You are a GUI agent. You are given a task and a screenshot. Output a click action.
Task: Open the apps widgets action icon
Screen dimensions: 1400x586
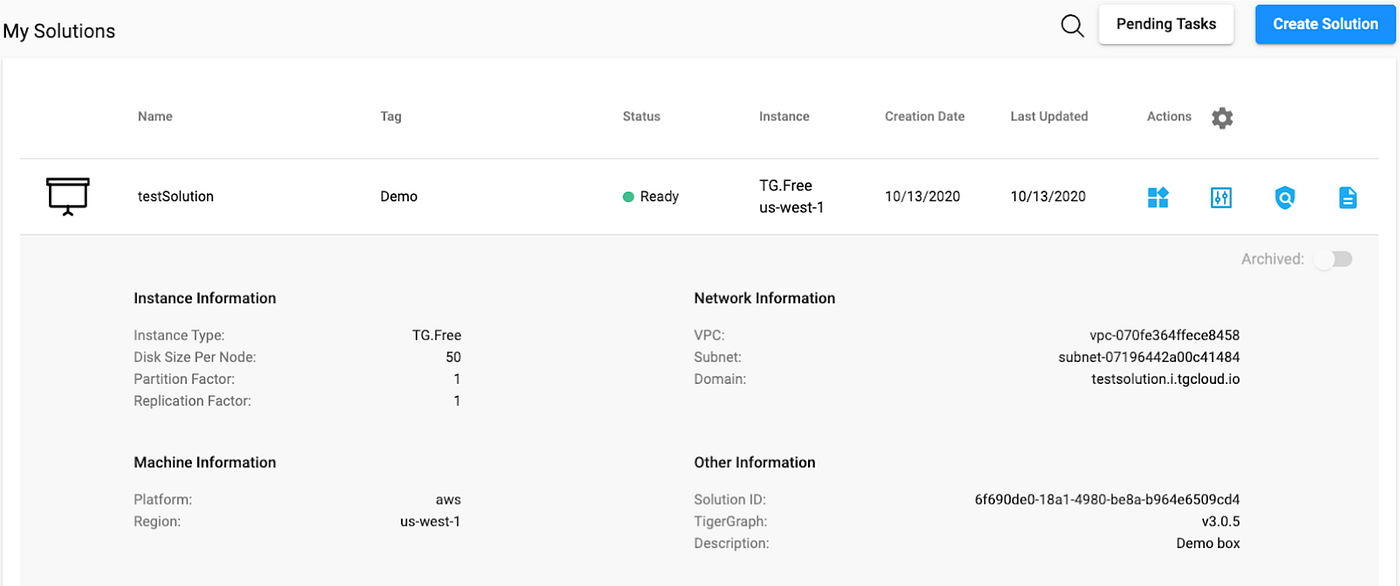click(1158, 197)
